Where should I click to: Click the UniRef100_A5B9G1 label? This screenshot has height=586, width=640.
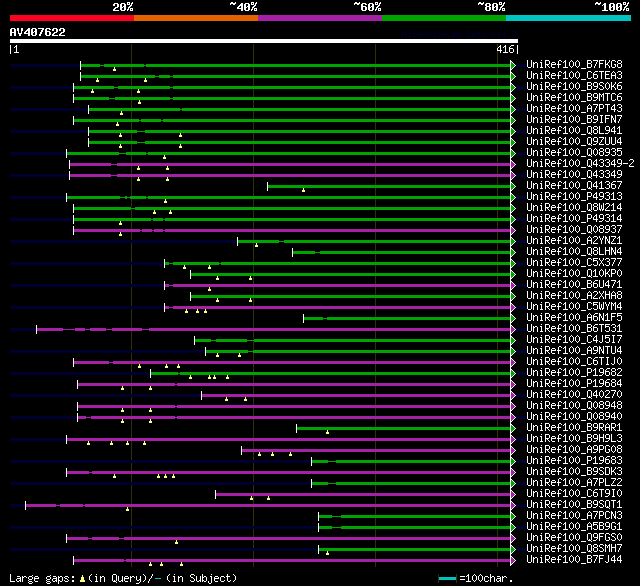point(574,527)
